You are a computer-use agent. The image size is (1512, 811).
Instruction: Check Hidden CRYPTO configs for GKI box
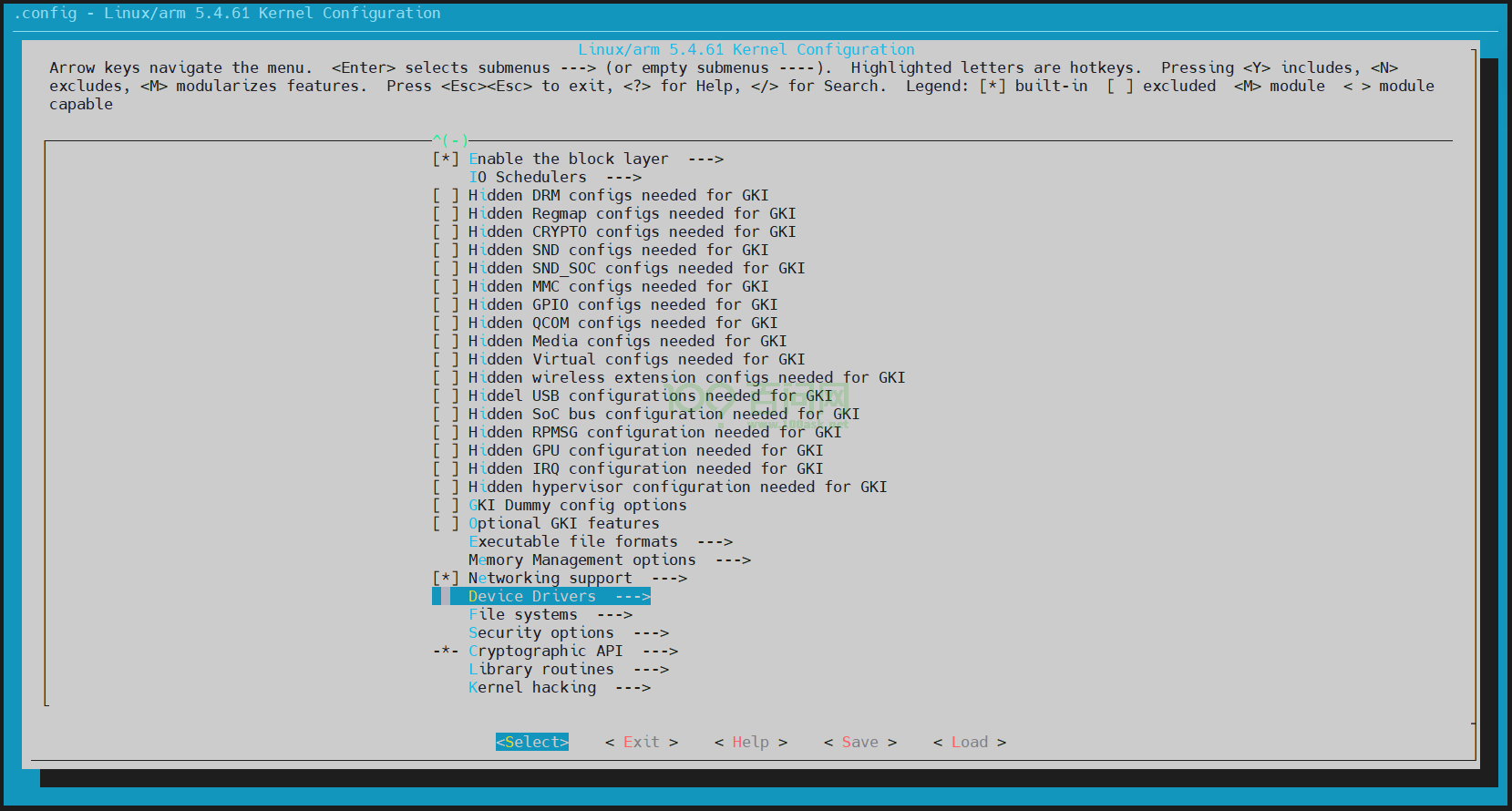tap(446, 231)
